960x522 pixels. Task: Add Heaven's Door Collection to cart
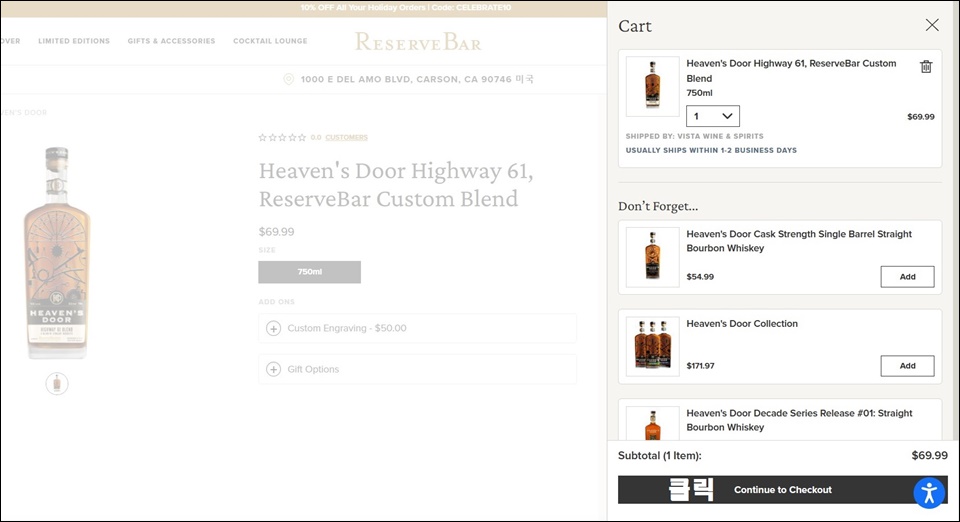tap(907, 366)
